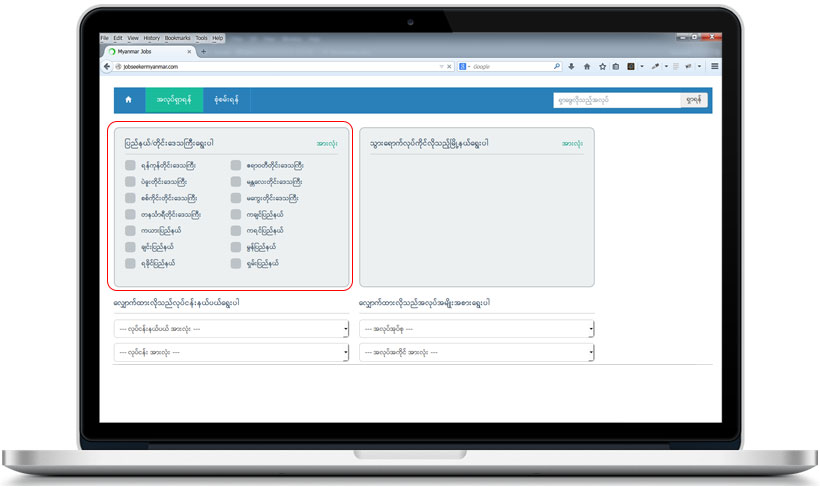Screen dimensions: 820x487
Task: Enable the Kachin State (ကချင်ပြည်နယ်) checkbox
Action: coord(236,214)
